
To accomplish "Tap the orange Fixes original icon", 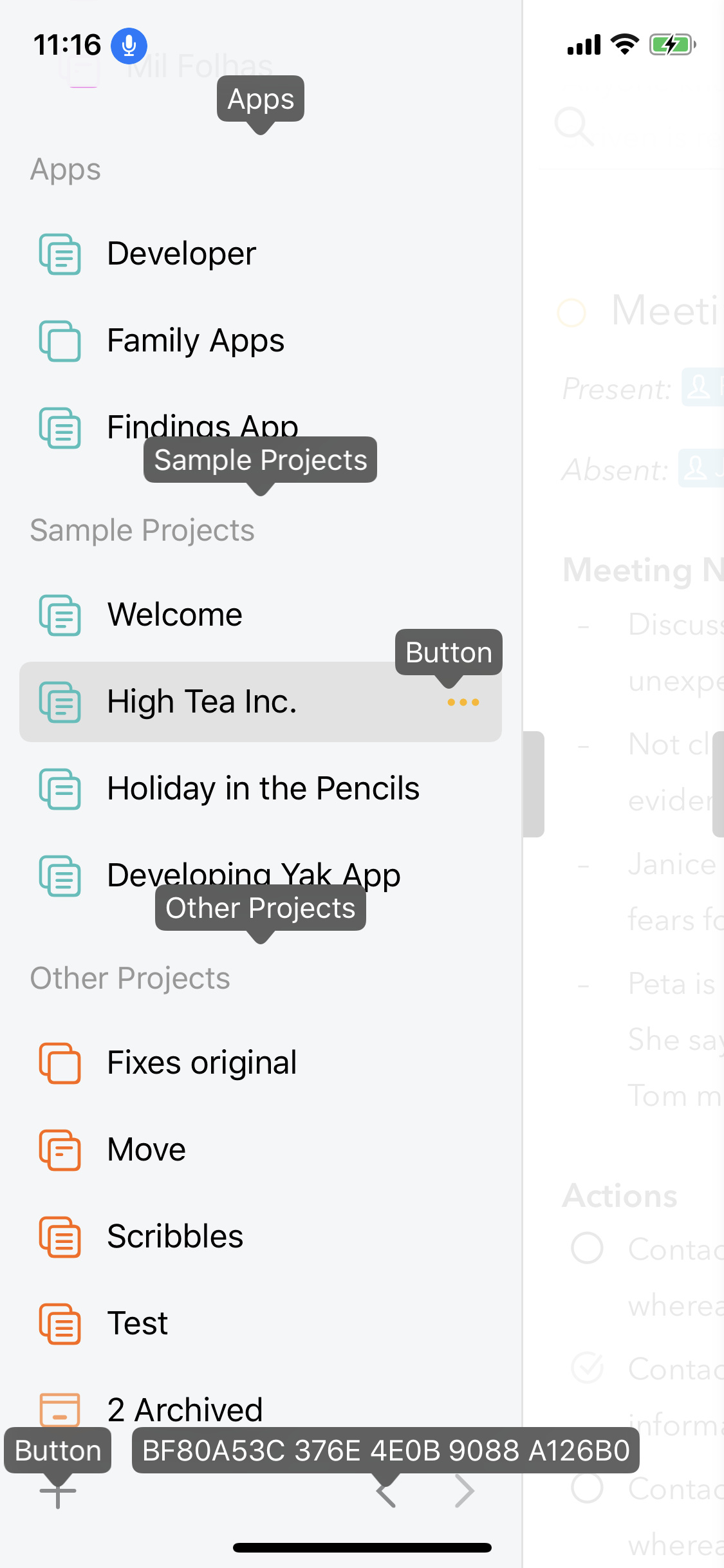I will (x=60, y=1063).
